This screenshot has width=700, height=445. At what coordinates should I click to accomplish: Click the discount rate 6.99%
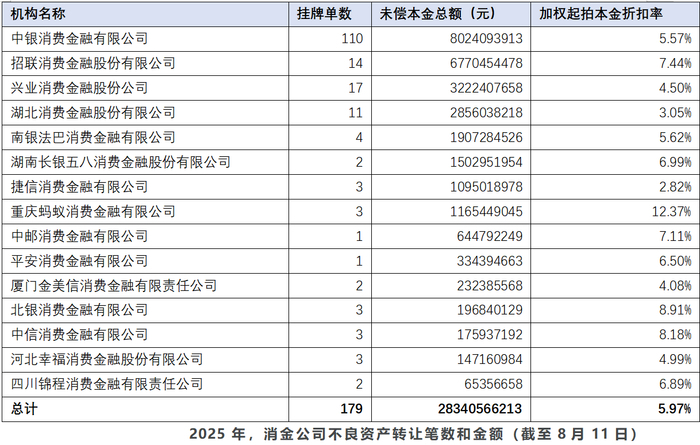675,162
